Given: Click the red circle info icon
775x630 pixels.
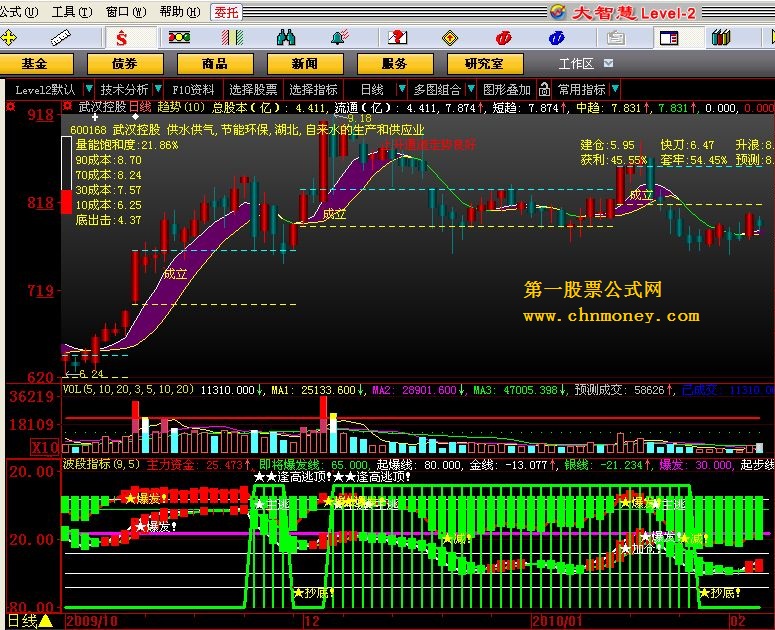Looking at the screenshot, I should click(x=504, y=38).
